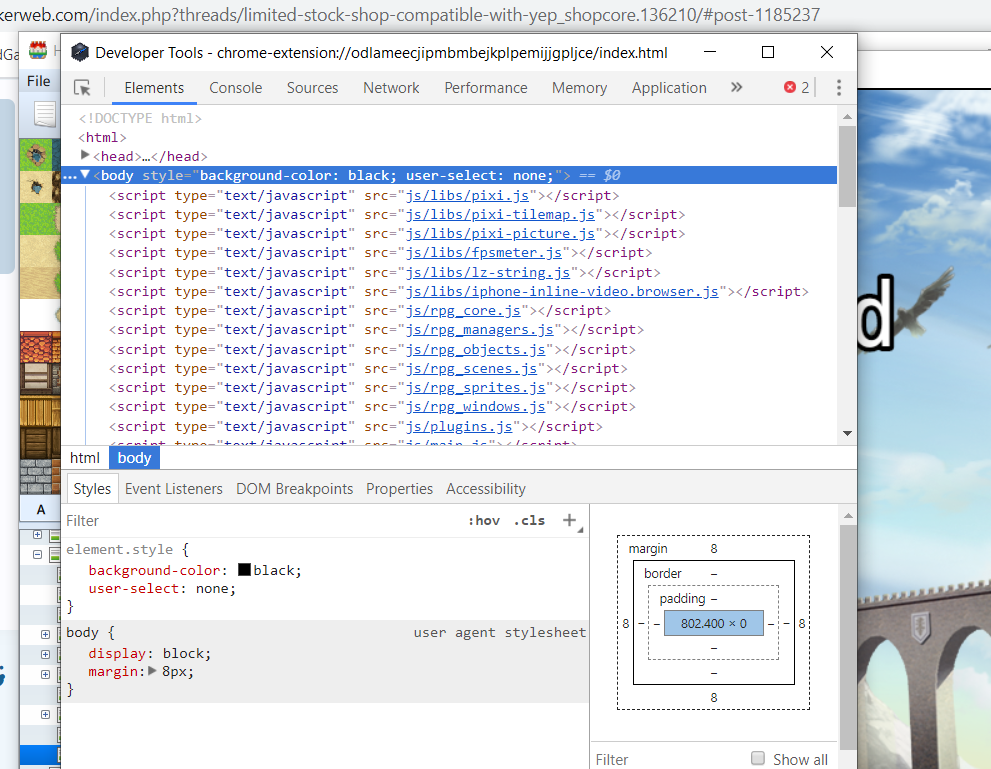Activate the inspect element picker icon
This screenshot has height=769, width=991.
(82, 87)
